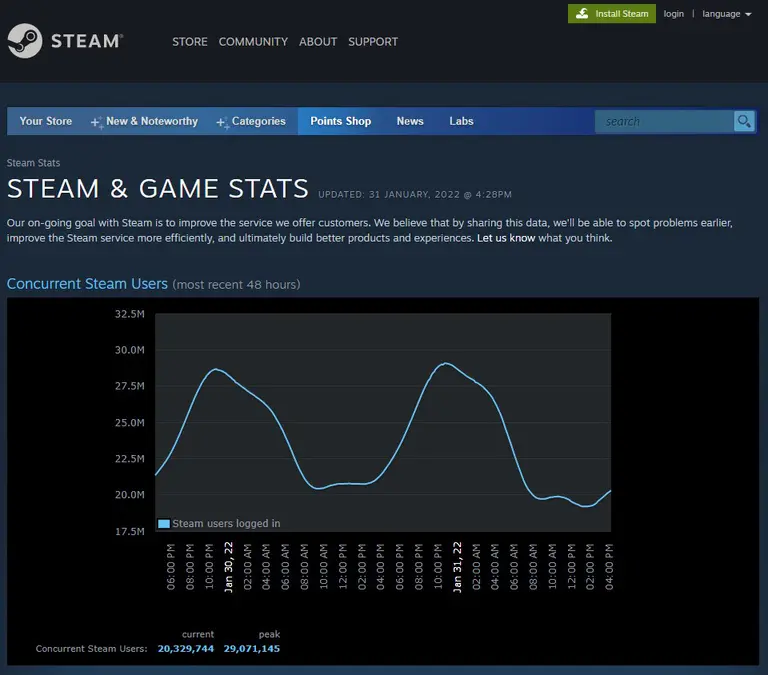The image size is (768, 675).
Task: Click the 20.0M y-axis label
Action: coord(130,495)
